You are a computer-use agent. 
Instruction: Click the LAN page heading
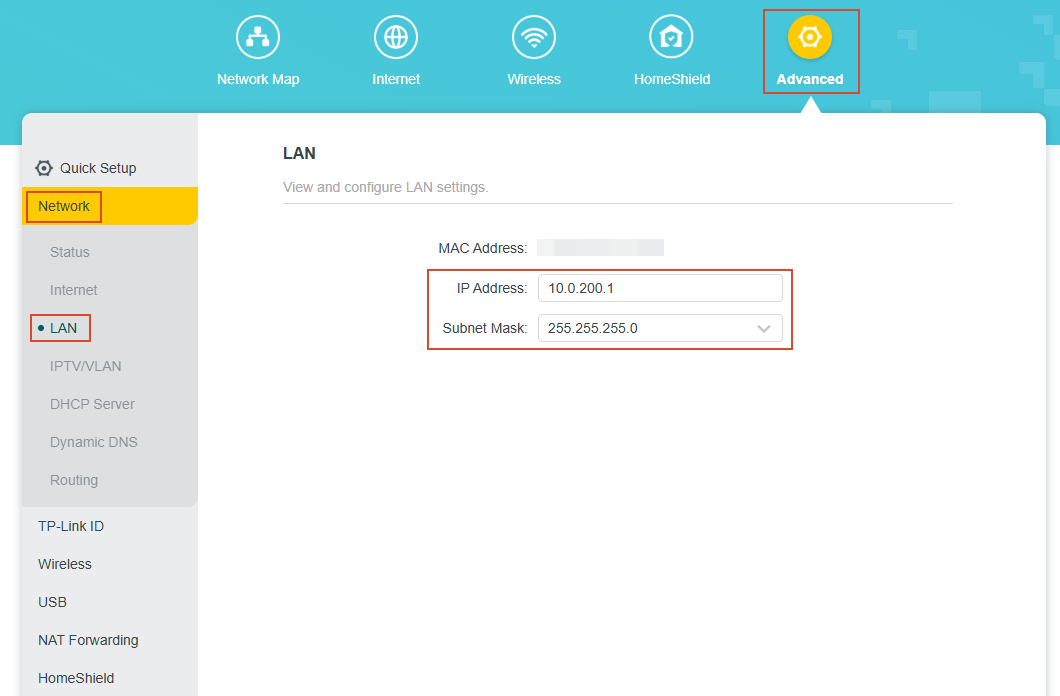point(299,153)
